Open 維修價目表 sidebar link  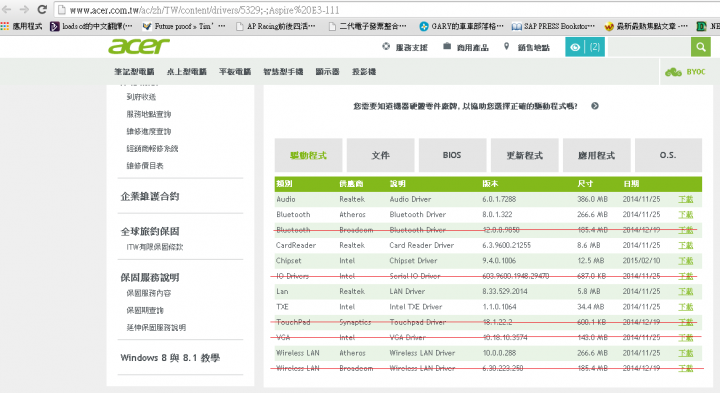click(x=145, y=166)
